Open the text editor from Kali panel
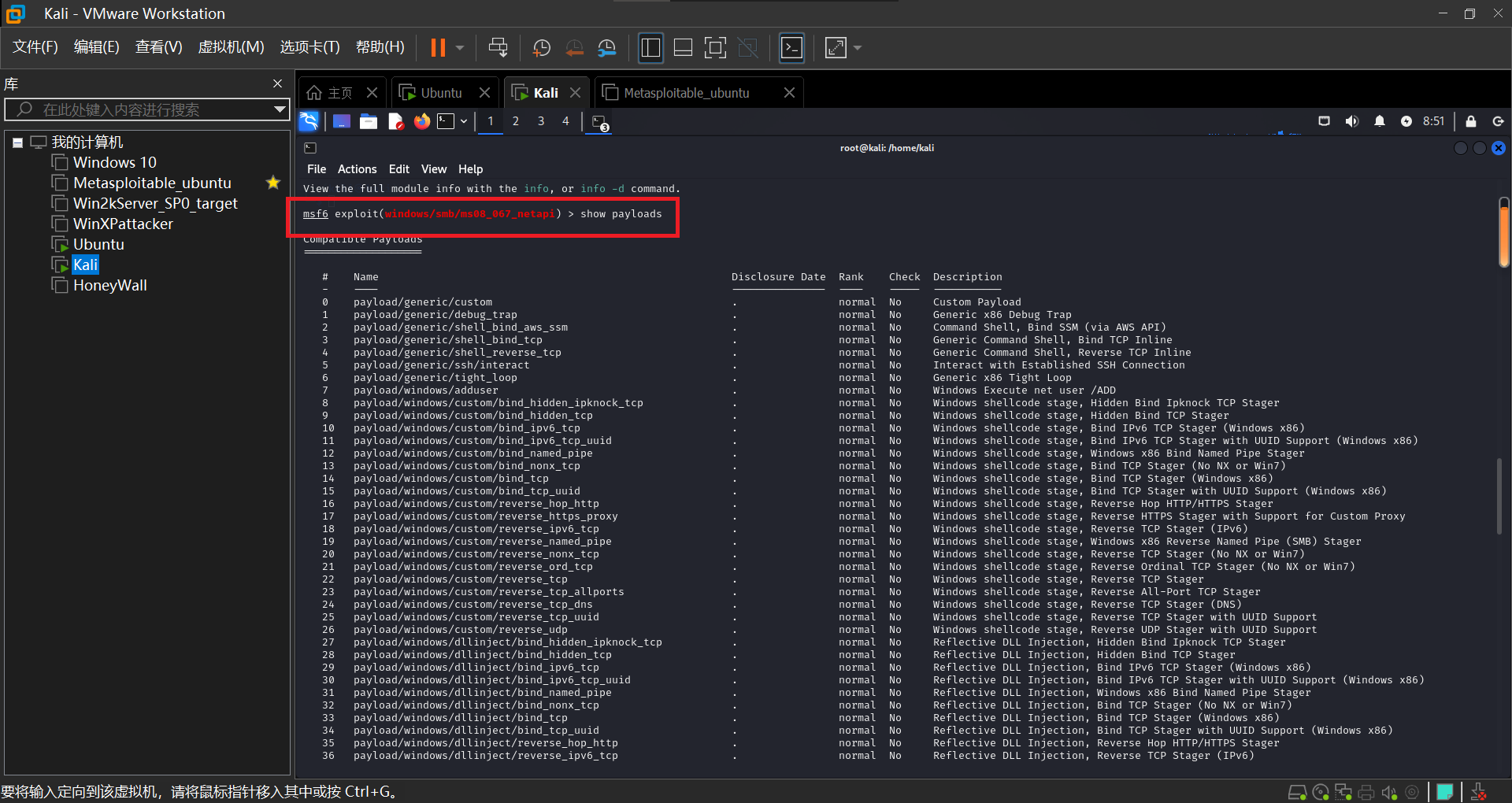This screenshot has width=1512, height=803. point(395,121)
